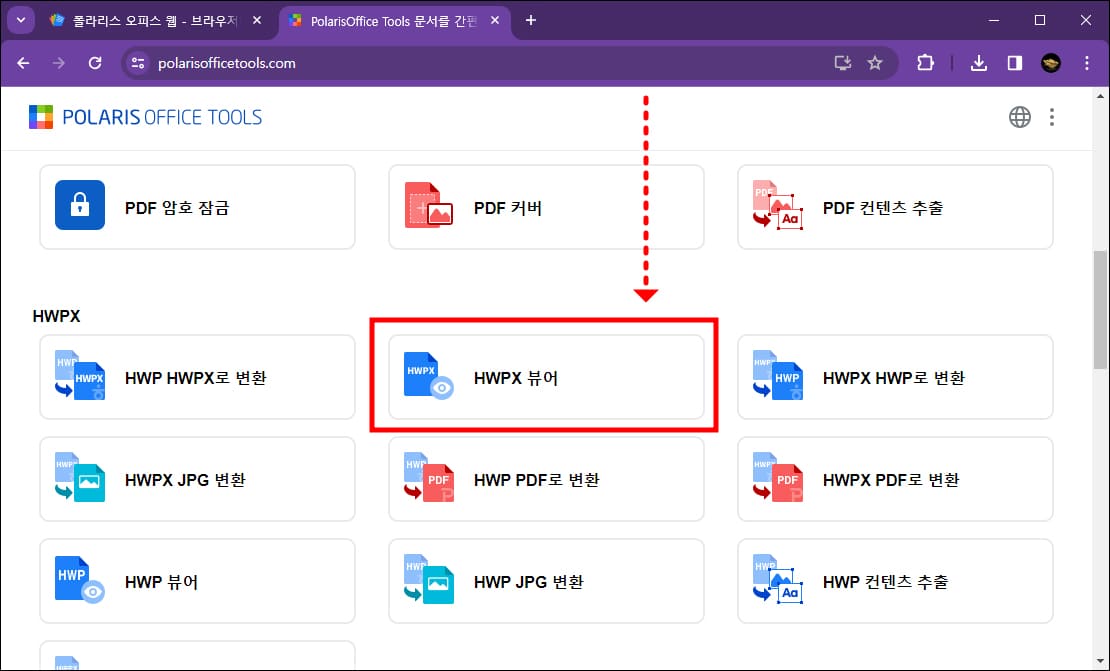Open the language globe icon
Image resolution: width=1110 pixels, height=671 pixels.
tap(1019, 117)
